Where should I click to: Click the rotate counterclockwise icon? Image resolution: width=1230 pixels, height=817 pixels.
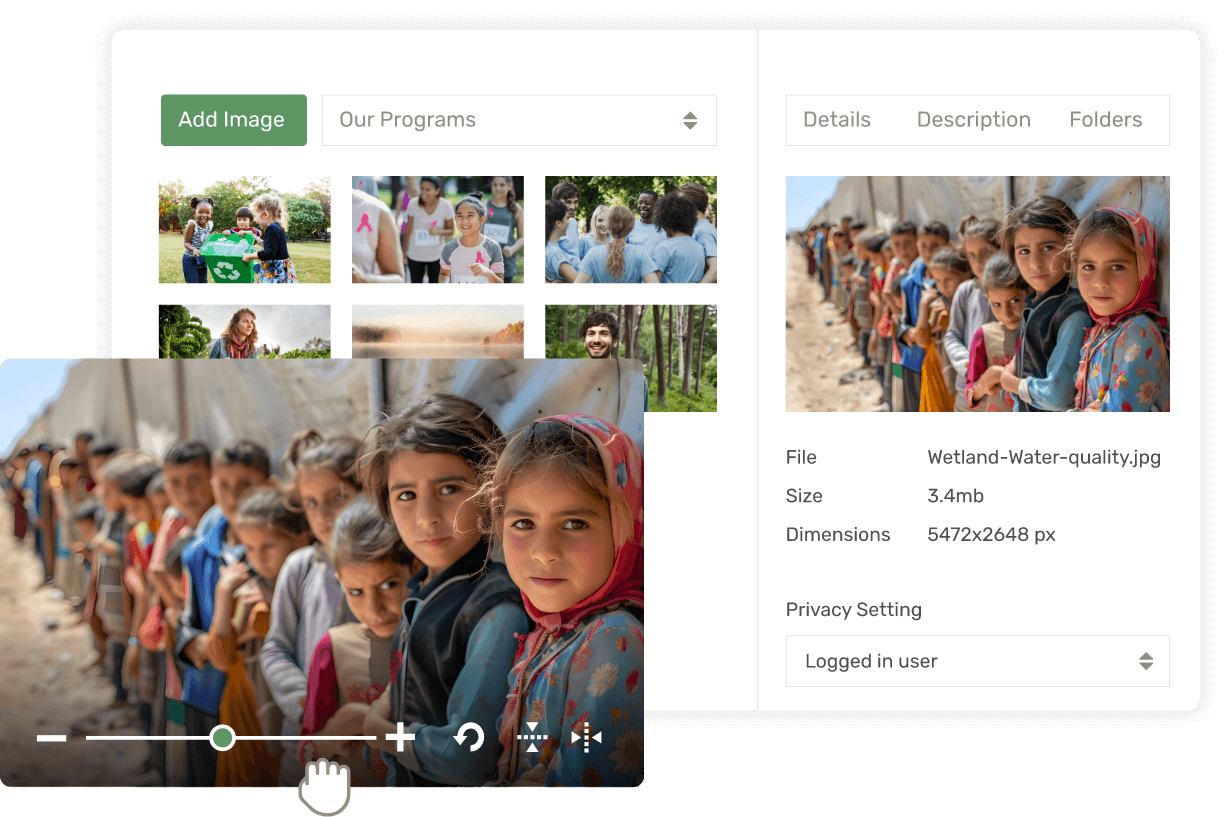[x=468, y=739]
